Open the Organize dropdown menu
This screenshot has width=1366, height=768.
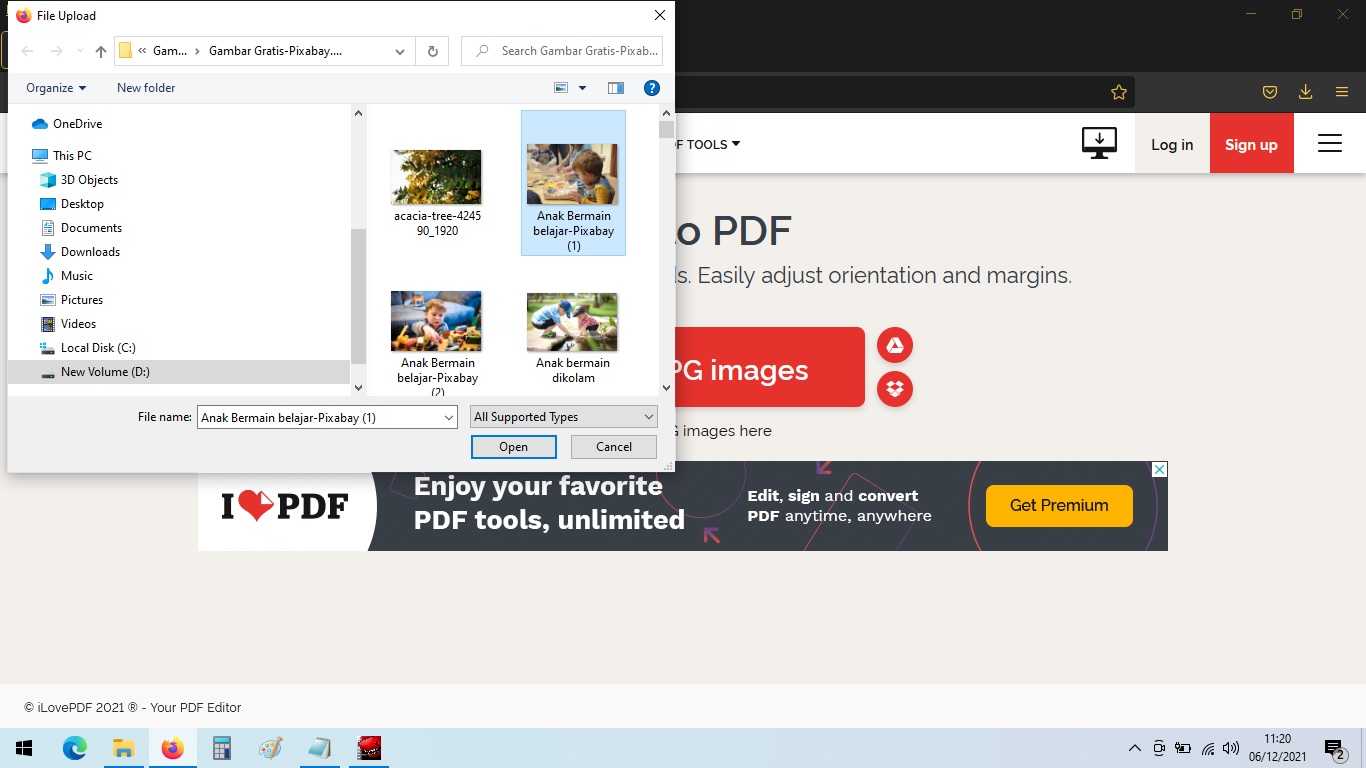55,88
